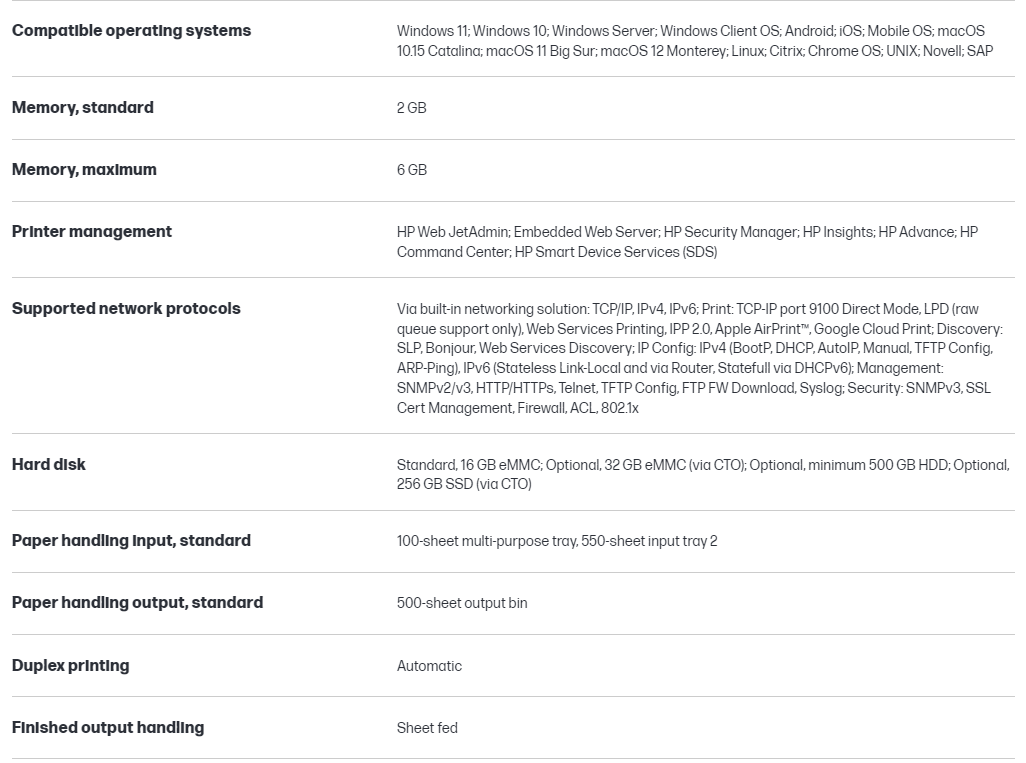Click the "Hard disk" row label
This screenshot has width=1026, height=763.
[49, 465]
